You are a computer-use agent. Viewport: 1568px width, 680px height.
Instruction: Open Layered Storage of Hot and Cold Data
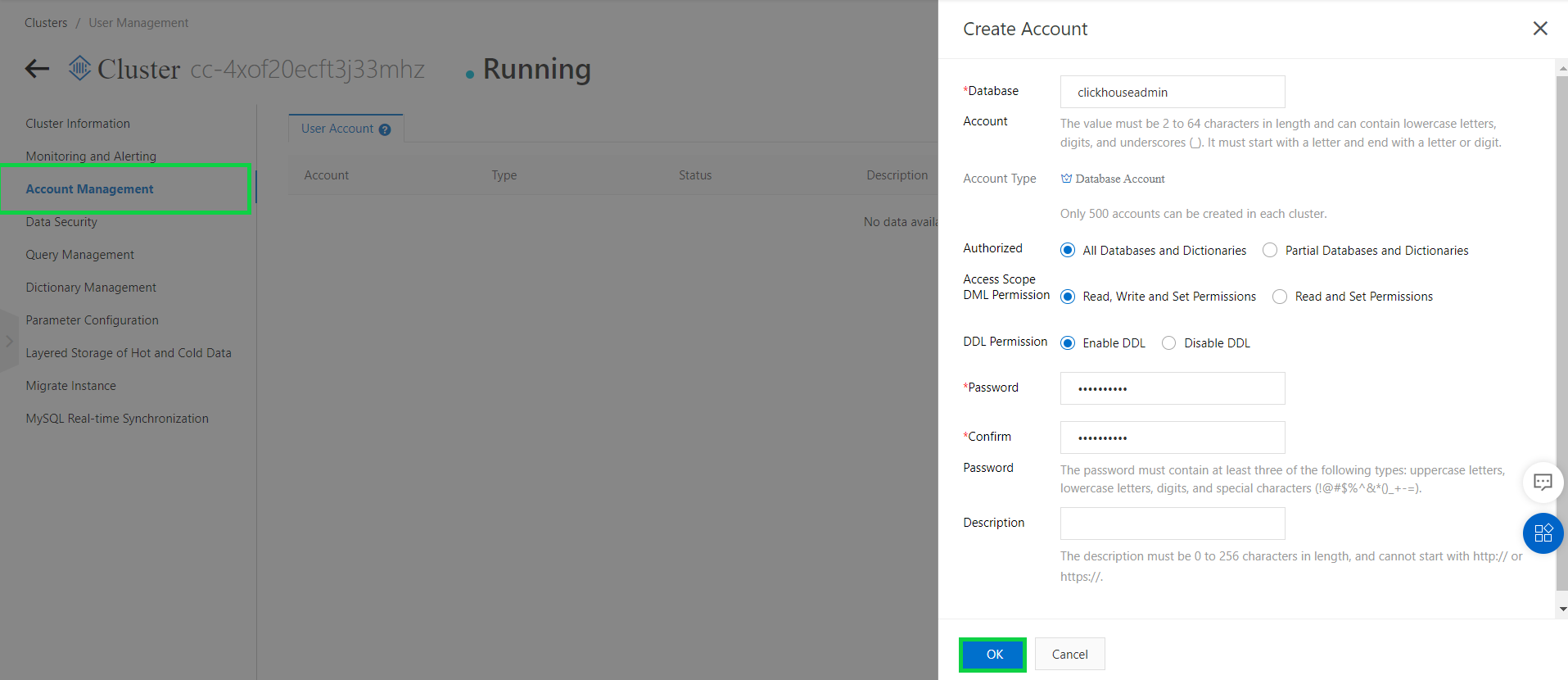129,353
